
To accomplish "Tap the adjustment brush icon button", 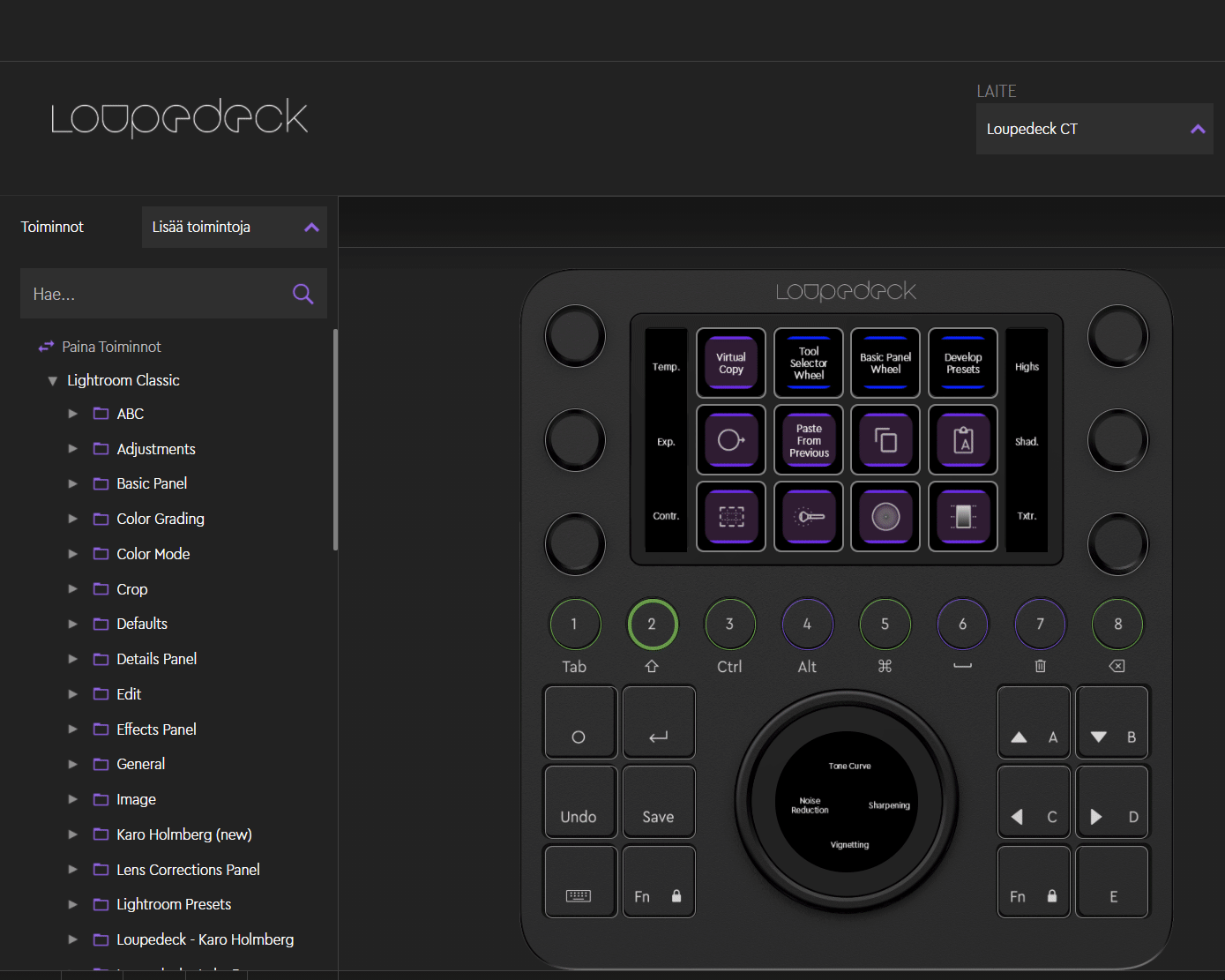I will click(809, 516).
